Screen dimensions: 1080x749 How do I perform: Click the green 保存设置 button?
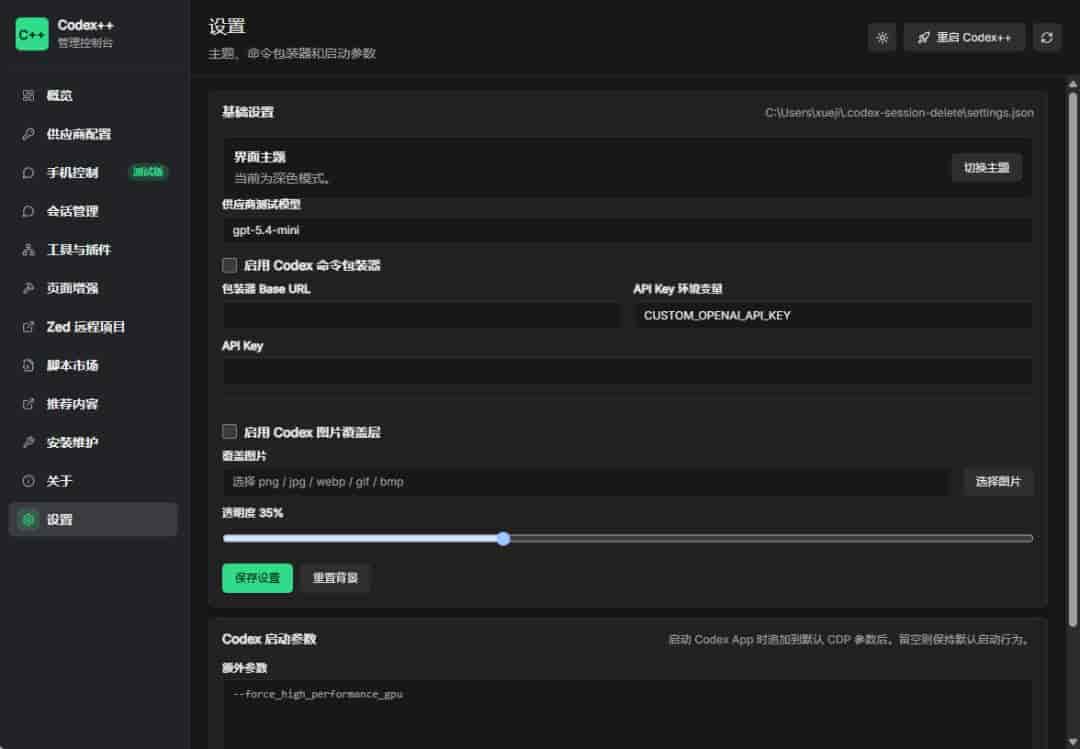coord(257,578)
